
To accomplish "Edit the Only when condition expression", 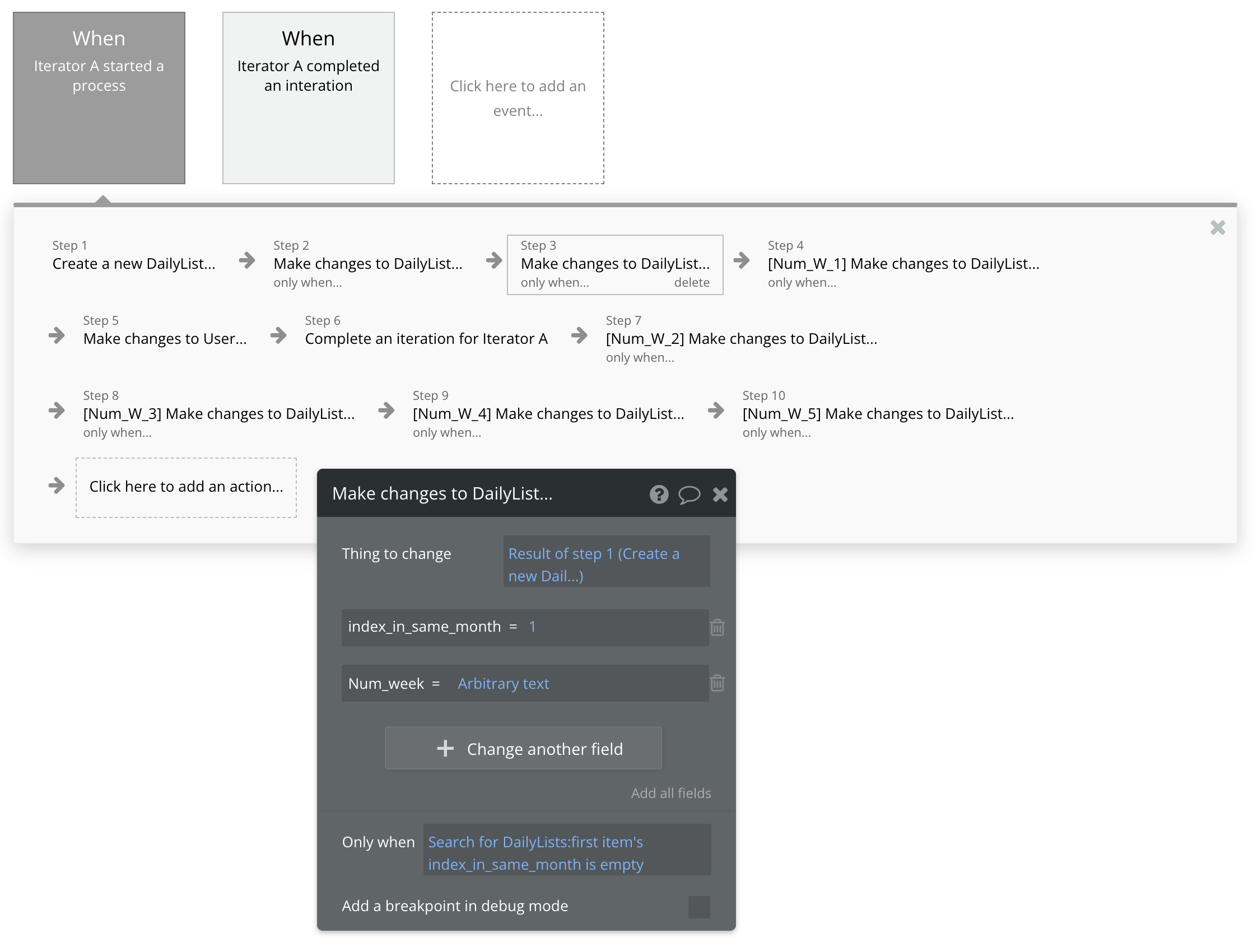I will pos(566,852).
